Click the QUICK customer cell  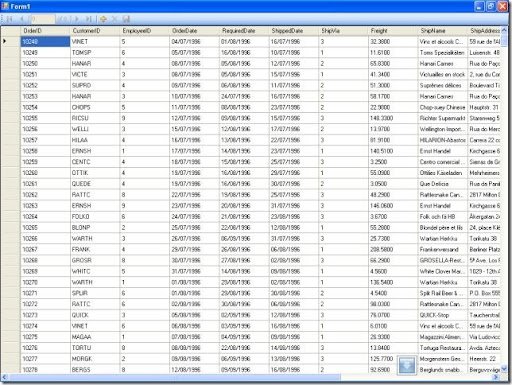(x=95, y=315)
